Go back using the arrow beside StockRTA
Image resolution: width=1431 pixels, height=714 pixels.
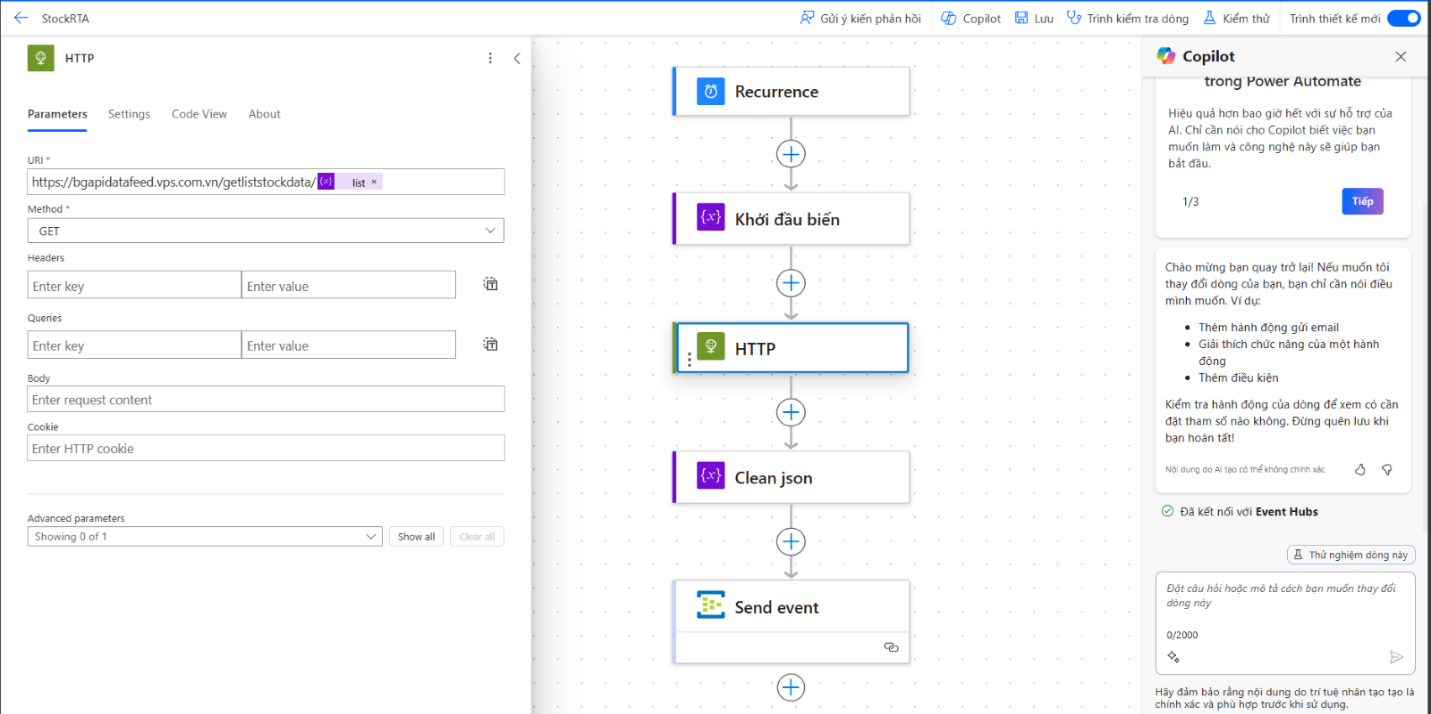tap(20, 18)
